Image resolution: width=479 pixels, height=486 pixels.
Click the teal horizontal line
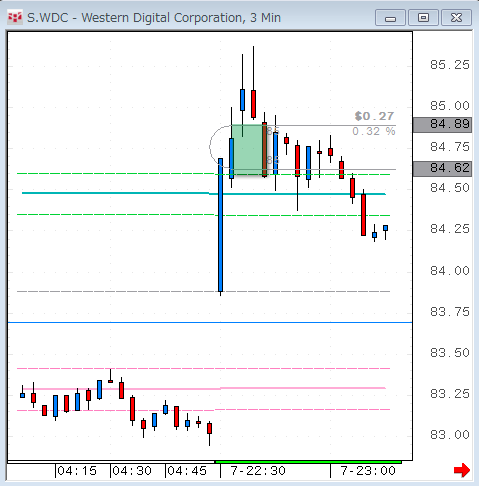coord(203,193)
